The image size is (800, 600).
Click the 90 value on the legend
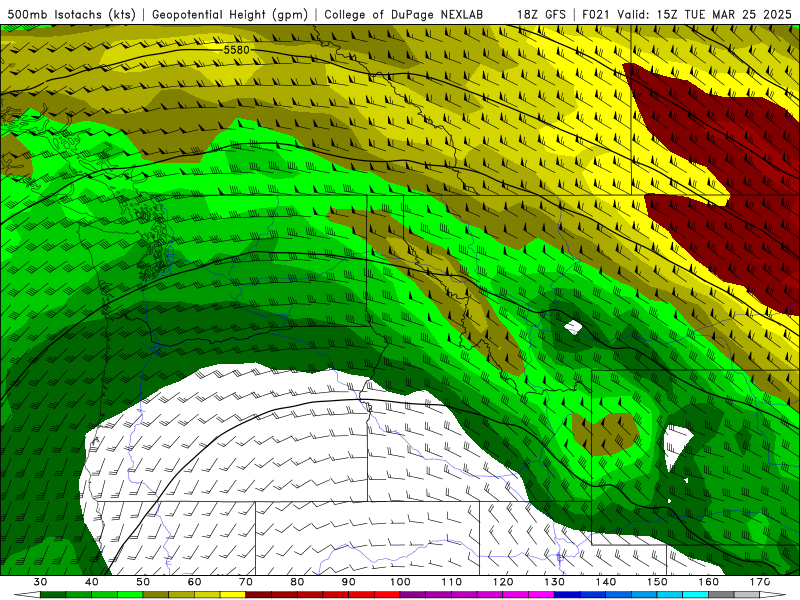[x=348, y=582]
